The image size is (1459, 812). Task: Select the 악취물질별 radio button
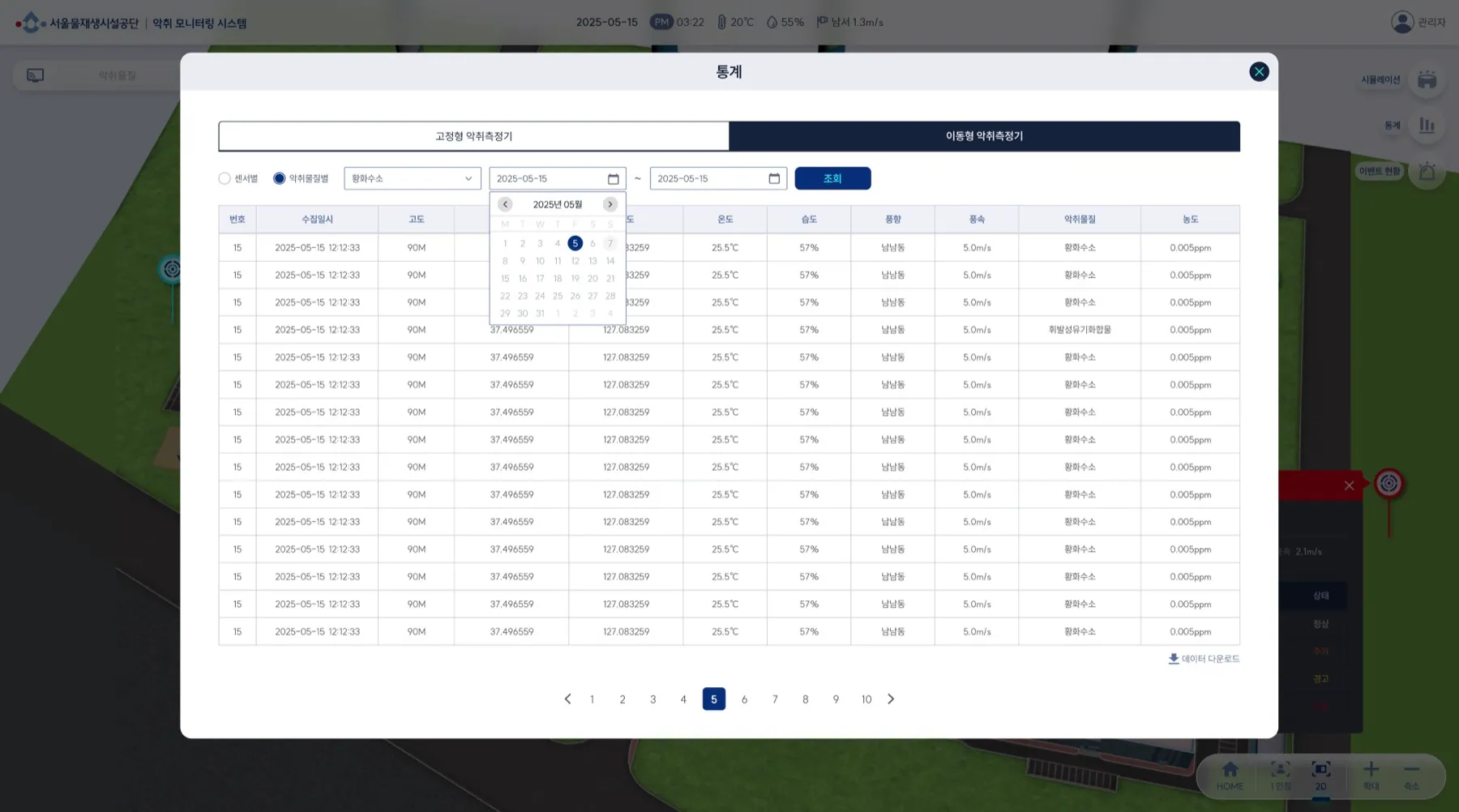coord(280,178)
